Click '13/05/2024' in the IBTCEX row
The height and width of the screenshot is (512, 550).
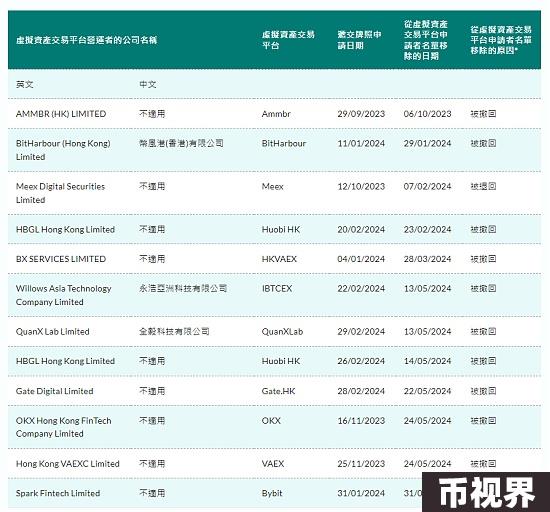(x=428, y=289)
